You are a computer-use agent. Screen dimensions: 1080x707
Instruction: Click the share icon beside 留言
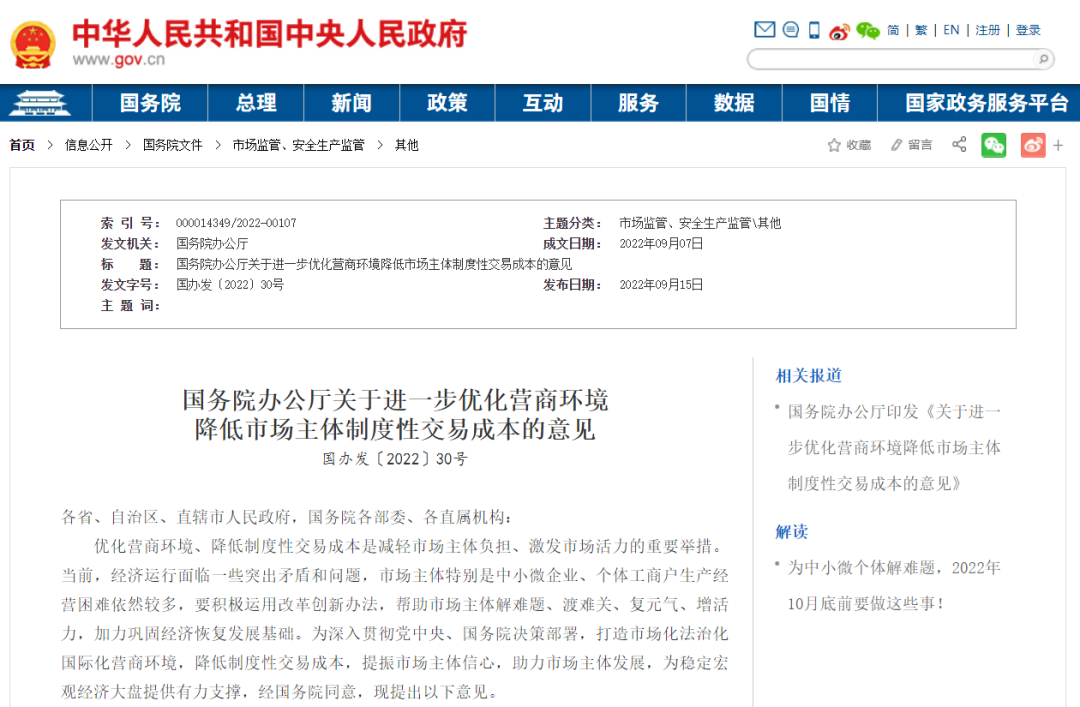tap(959, 145)
